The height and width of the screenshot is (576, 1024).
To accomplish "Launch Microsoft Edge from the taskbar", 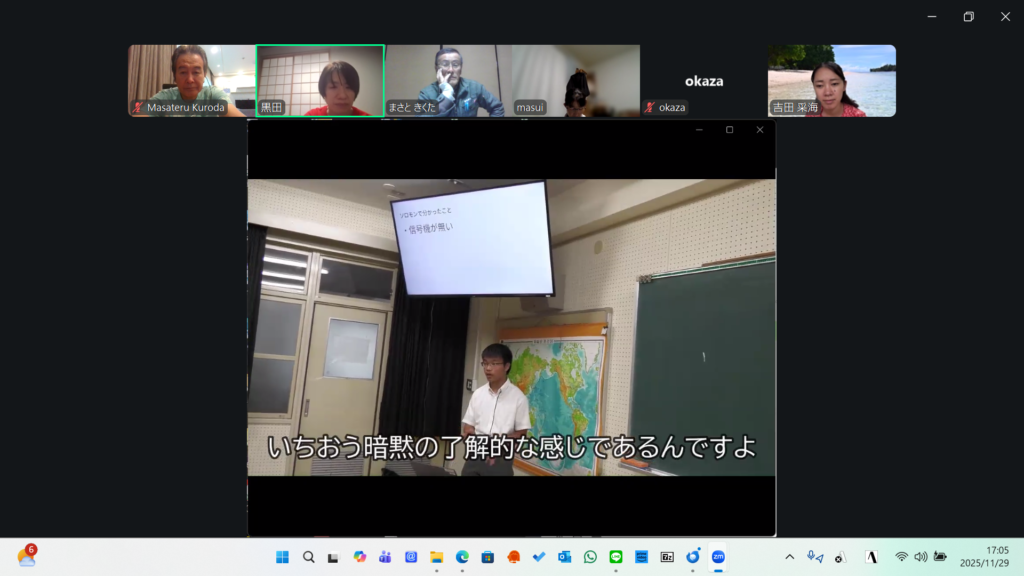I will click(462, 557).
